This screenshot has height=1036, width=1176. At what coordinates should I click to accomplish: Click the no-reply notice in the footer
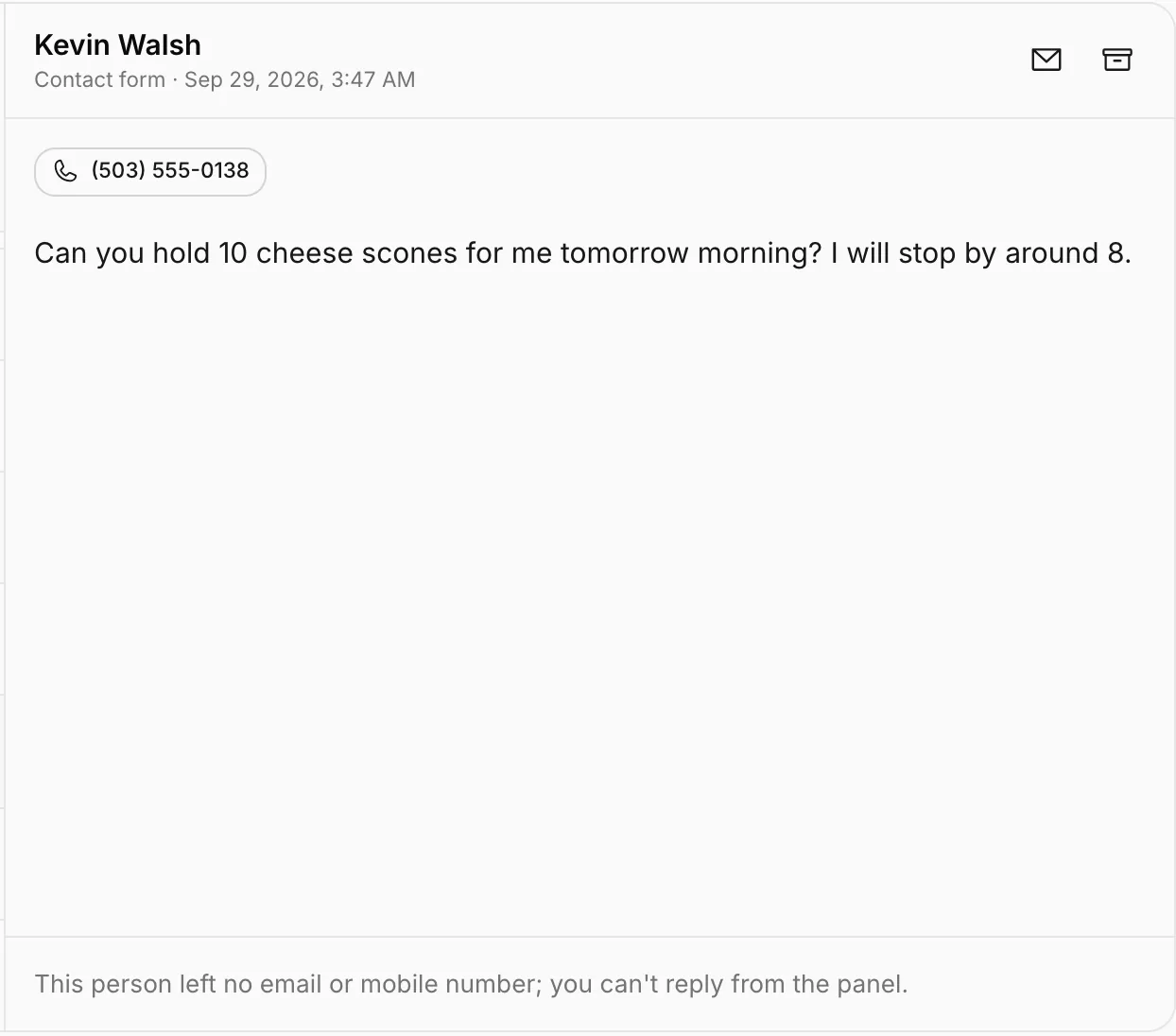(471, 984)
